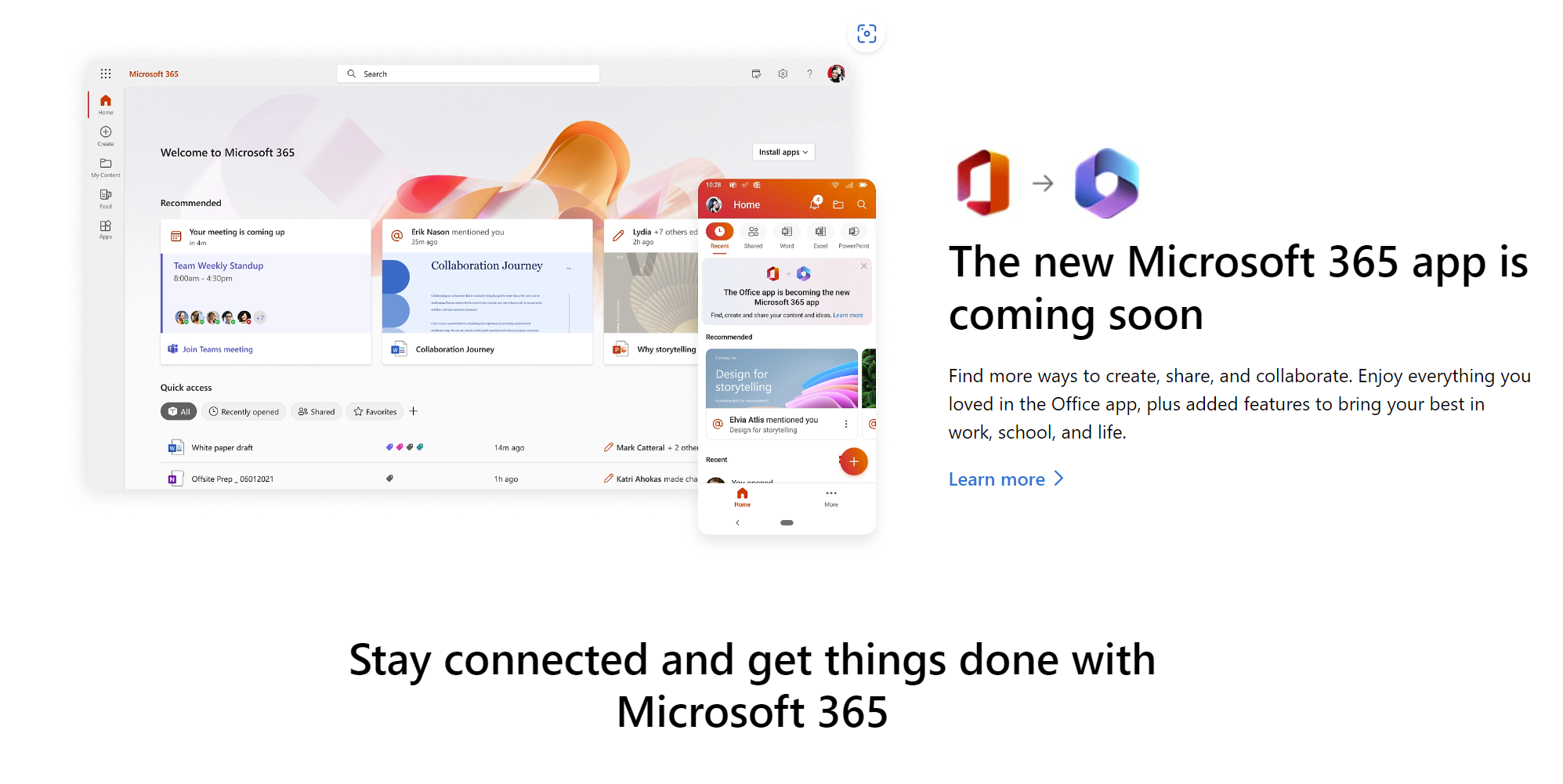Open options menu for Elvia Atlis mention
The height and width of the screenshot is (784, 1563).
[x=846, y=424]
